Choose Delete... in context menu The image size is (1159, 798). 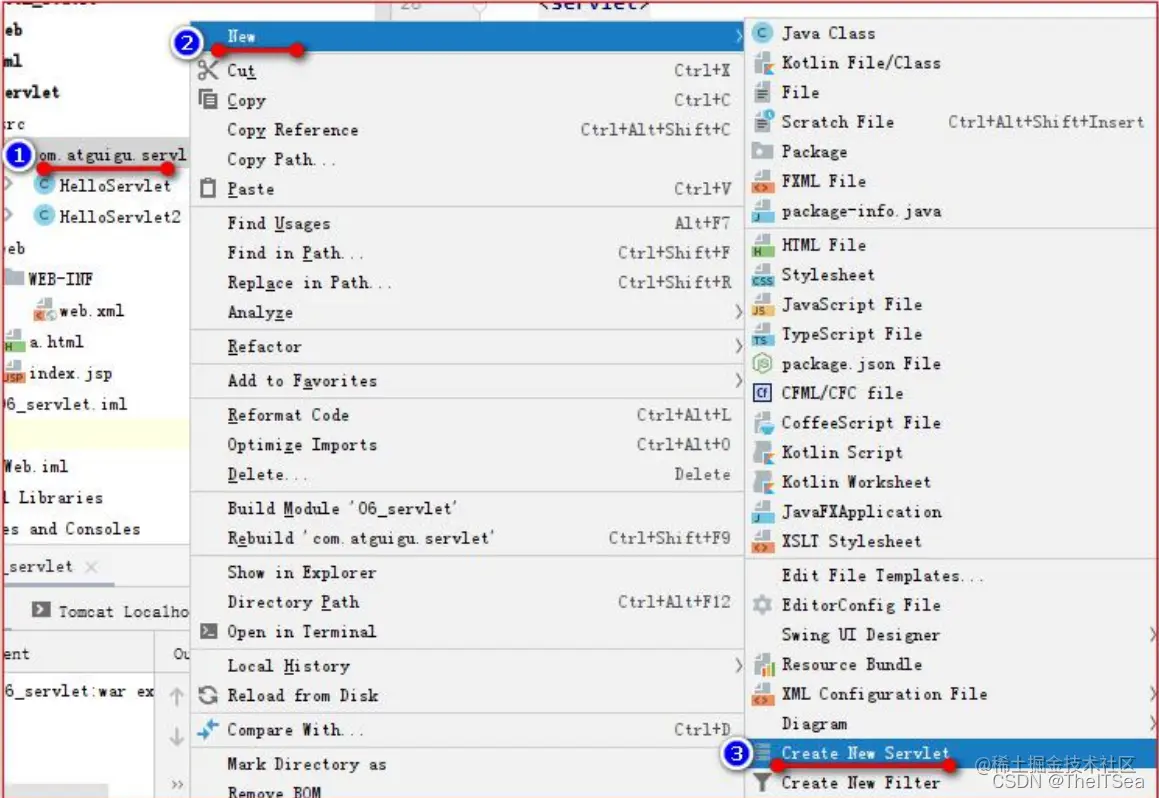[x=467, y=474]
